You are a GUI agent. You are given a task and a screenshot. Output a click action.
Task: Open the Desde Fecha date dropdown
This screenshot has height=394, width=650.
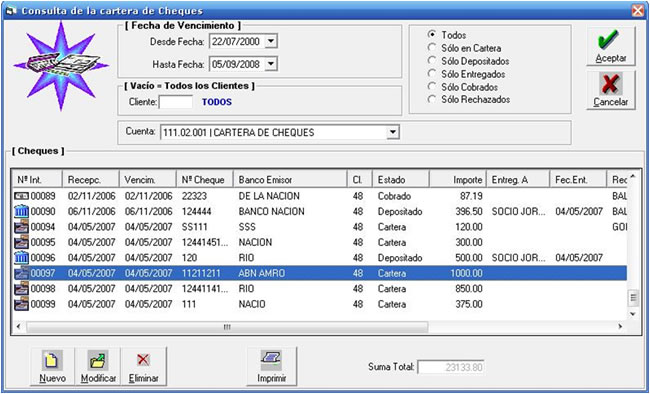(x=271, y=41)
